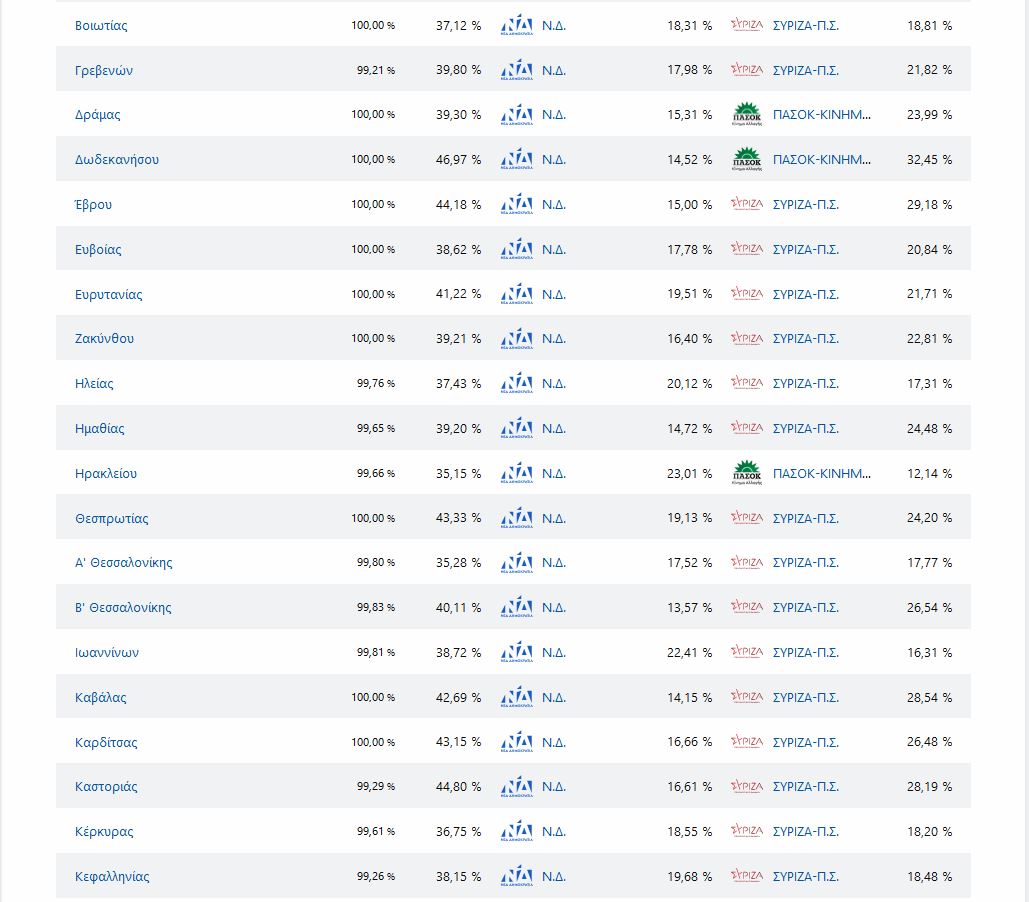Viewport: 1029px width, 902px height.
Task: Open the Δωδεκανήσου district link
Action: [x=117, y=160]
